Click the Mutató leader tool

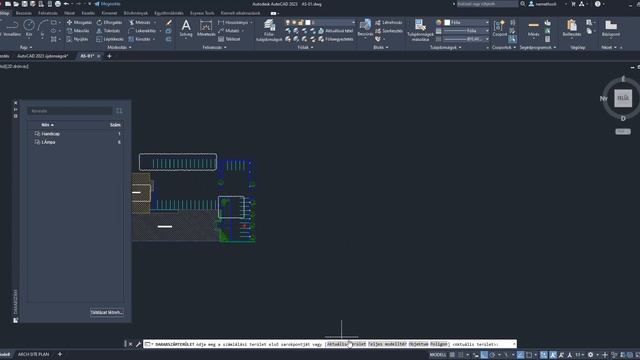click(229, 31)
